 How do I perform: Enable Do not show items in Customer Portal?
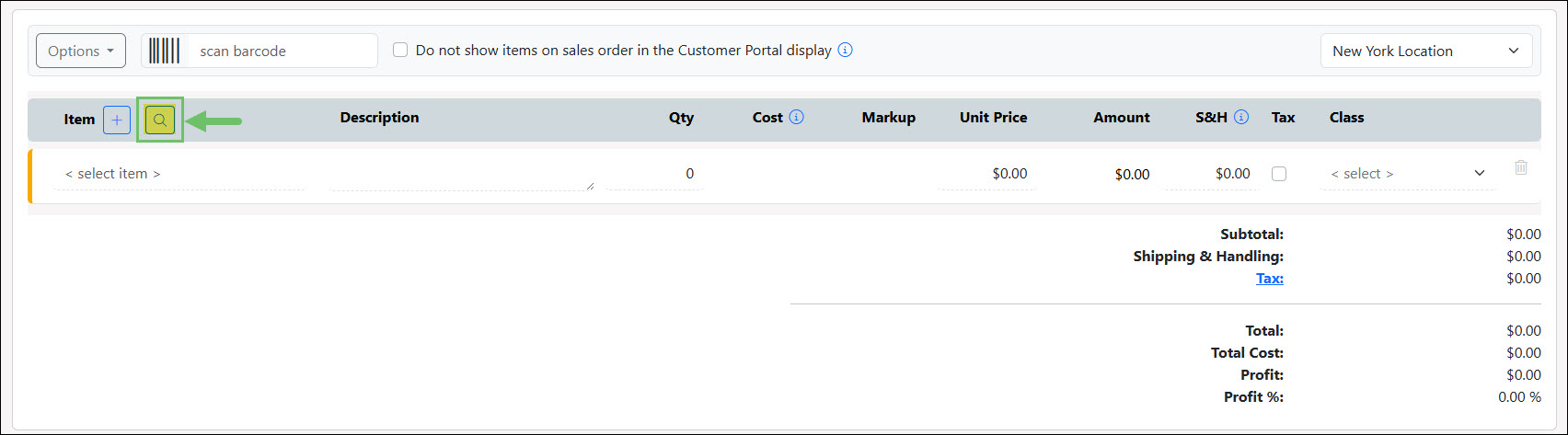[x=400, y=50]
